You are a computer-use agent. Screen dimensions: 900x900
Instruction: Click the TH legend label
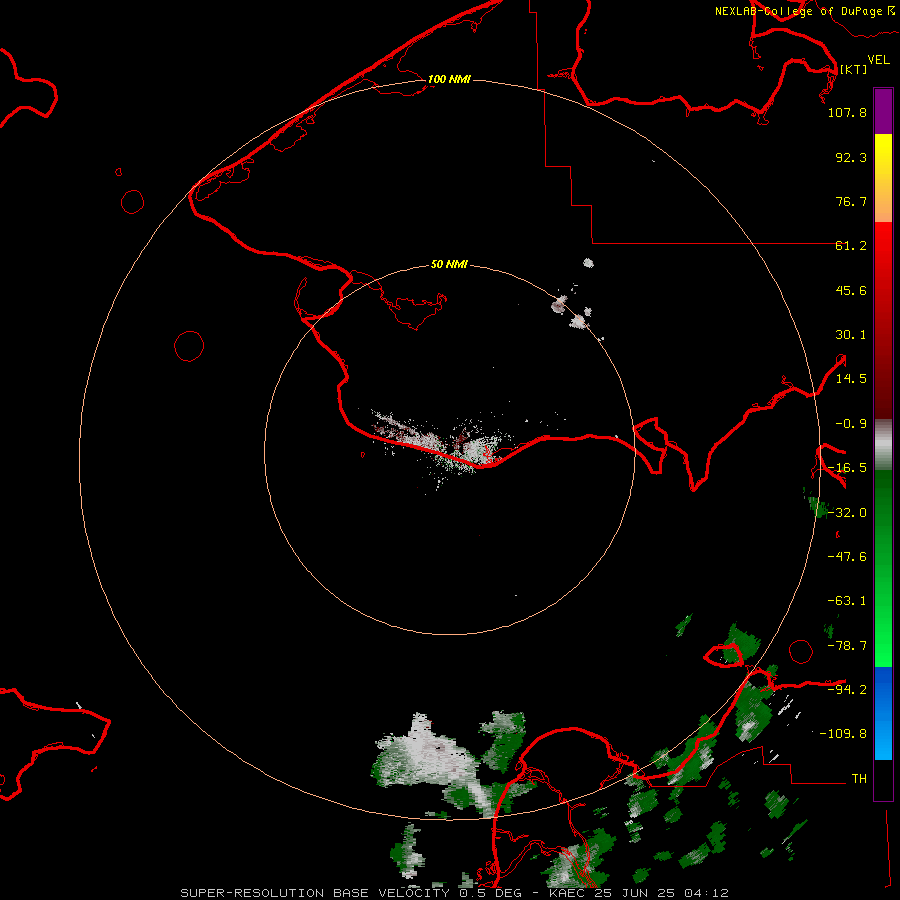click(x=859, y=779)
